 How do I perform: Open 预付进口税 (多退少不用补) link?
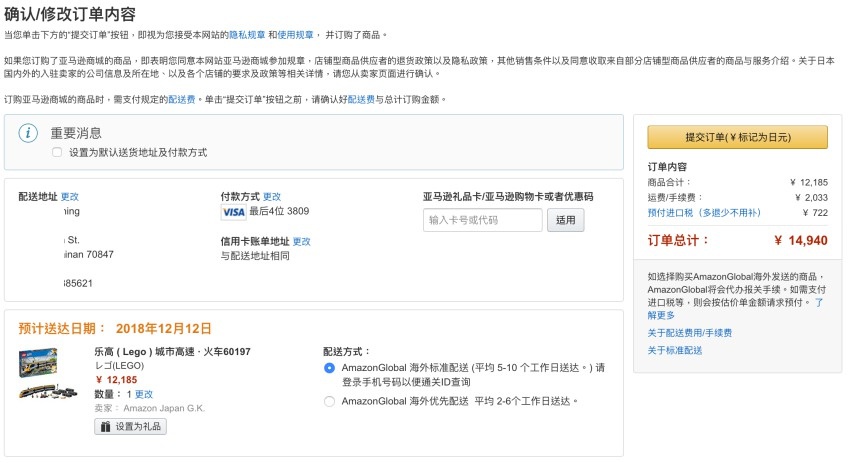[x=703, y=213]
